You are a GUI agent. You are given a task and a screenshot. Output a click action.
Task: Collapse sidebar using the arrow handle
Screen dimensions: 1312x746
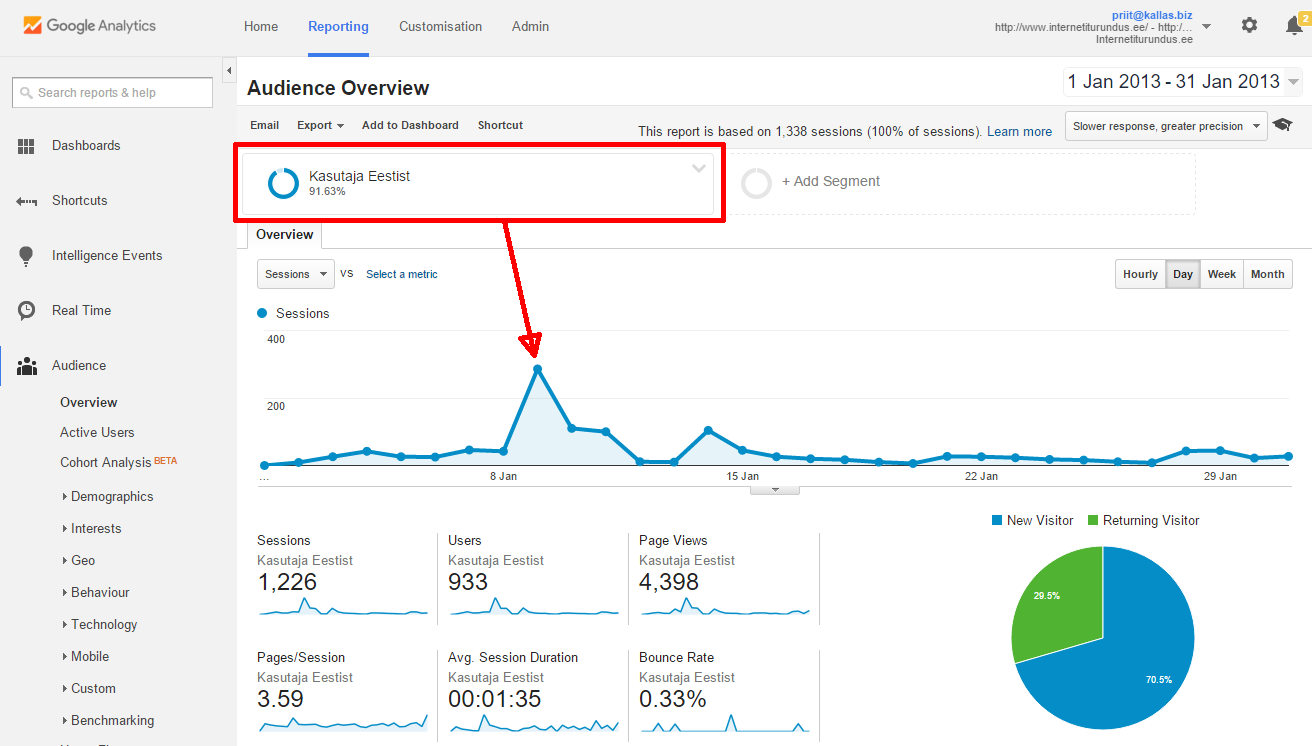(228, 70)
